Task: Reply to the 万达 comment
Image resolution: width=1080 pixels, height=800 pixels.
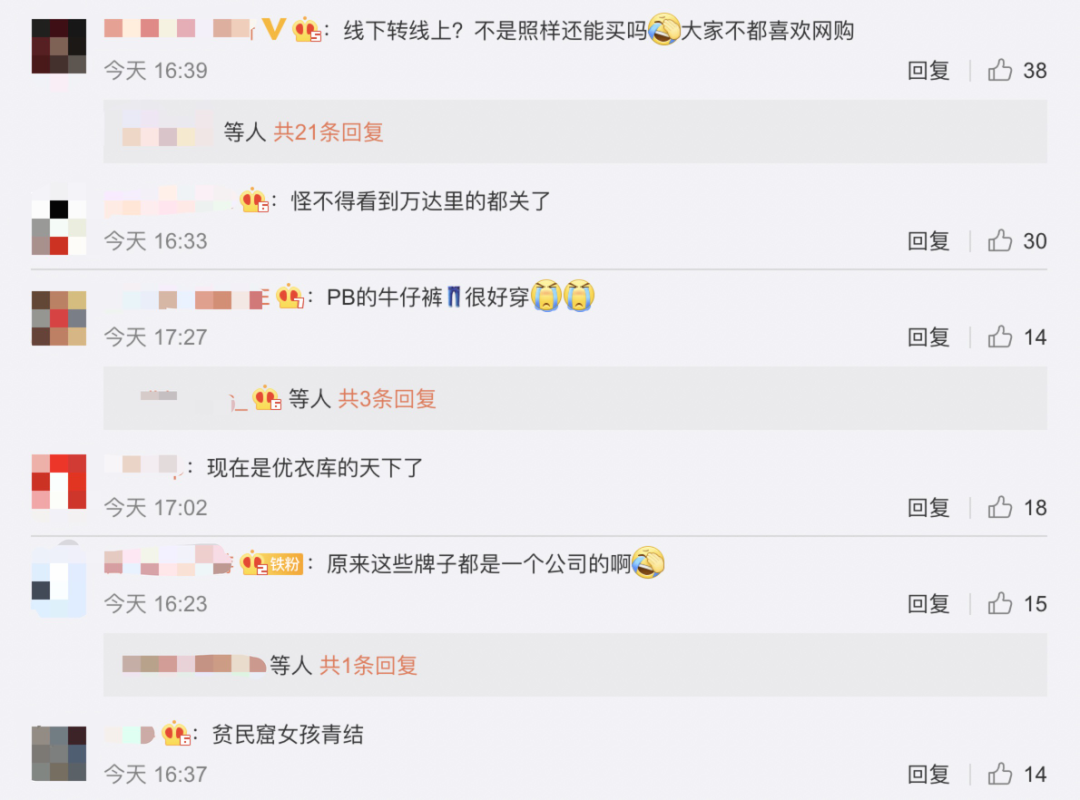Action: click(928, 240)
